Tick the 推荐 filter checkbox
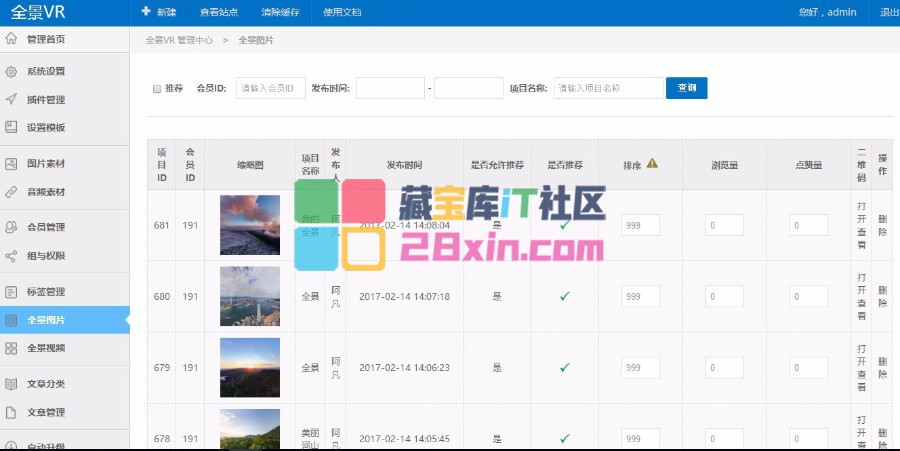 pyautogui.click(x=157, y=88)
